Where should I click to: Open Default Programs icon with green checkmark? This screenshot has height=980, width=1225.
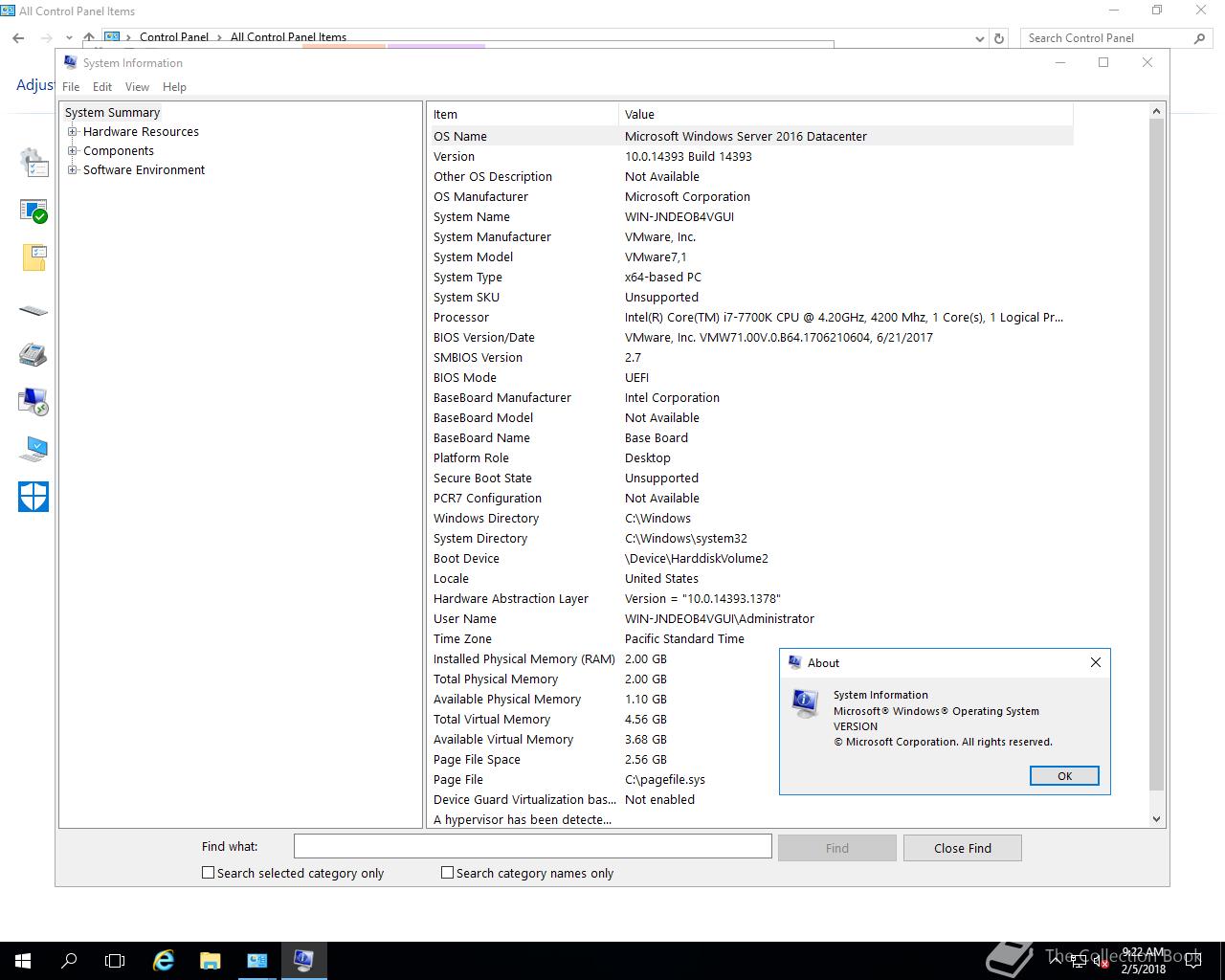(33, 211)
